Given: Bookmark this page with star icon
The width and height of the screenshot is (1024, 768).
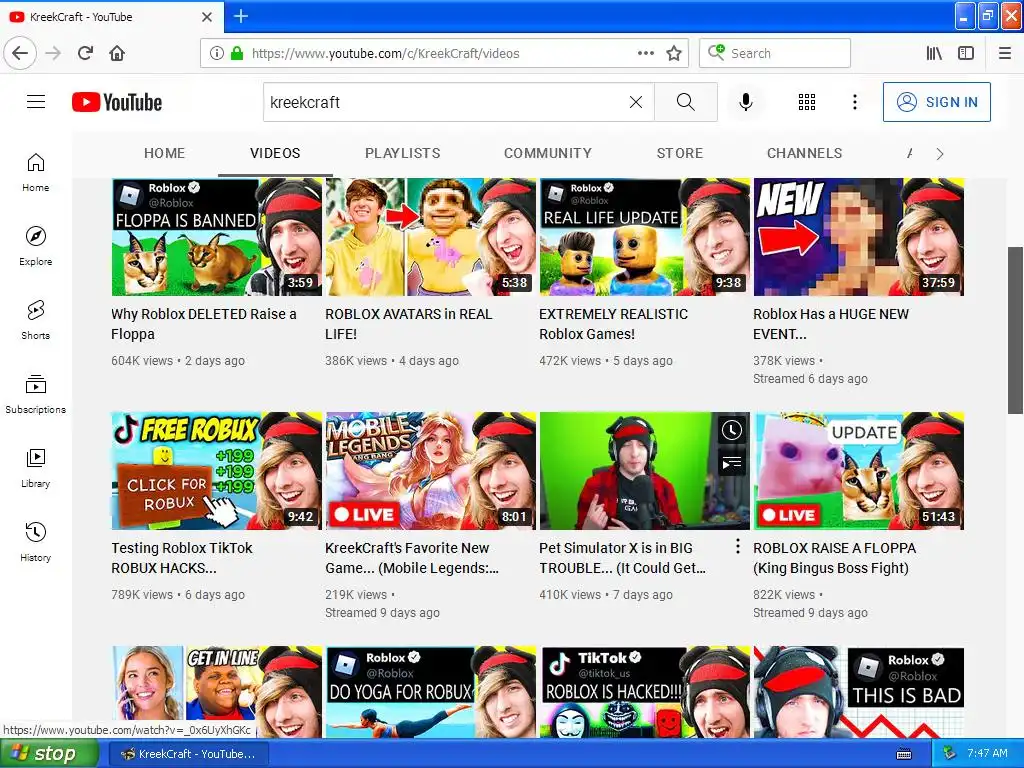Looking at the screenshot, I should pyautogui.click(x=674, y=53).
